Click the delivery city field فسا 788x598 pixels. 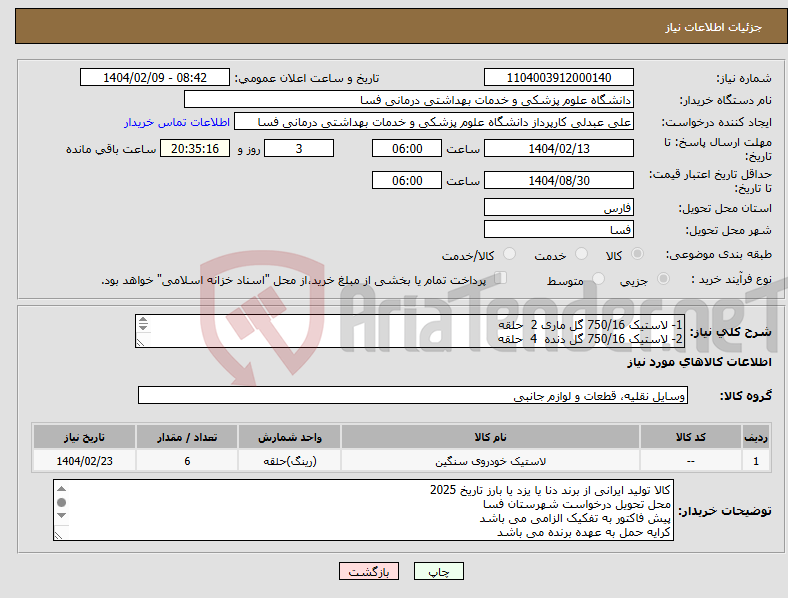point(558,229)
